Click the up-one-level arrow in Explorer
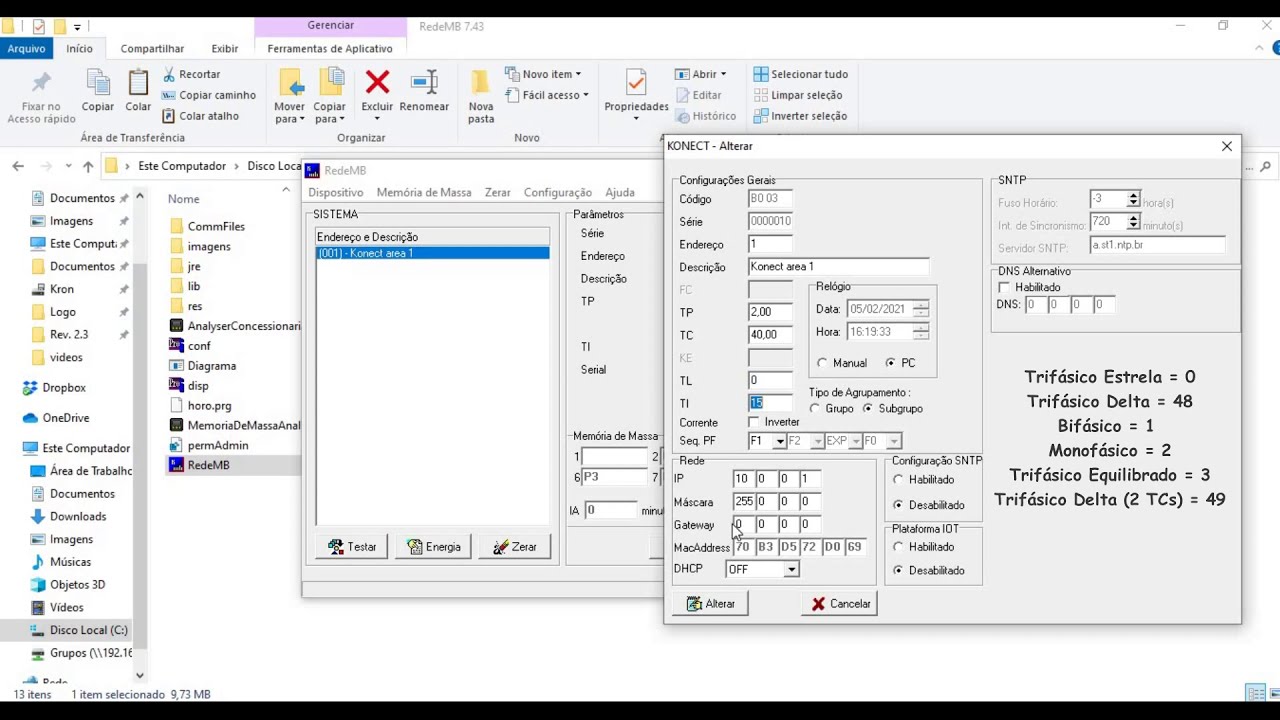The width and height of the screenshot is (1280, 720). (x=88, y=166)
